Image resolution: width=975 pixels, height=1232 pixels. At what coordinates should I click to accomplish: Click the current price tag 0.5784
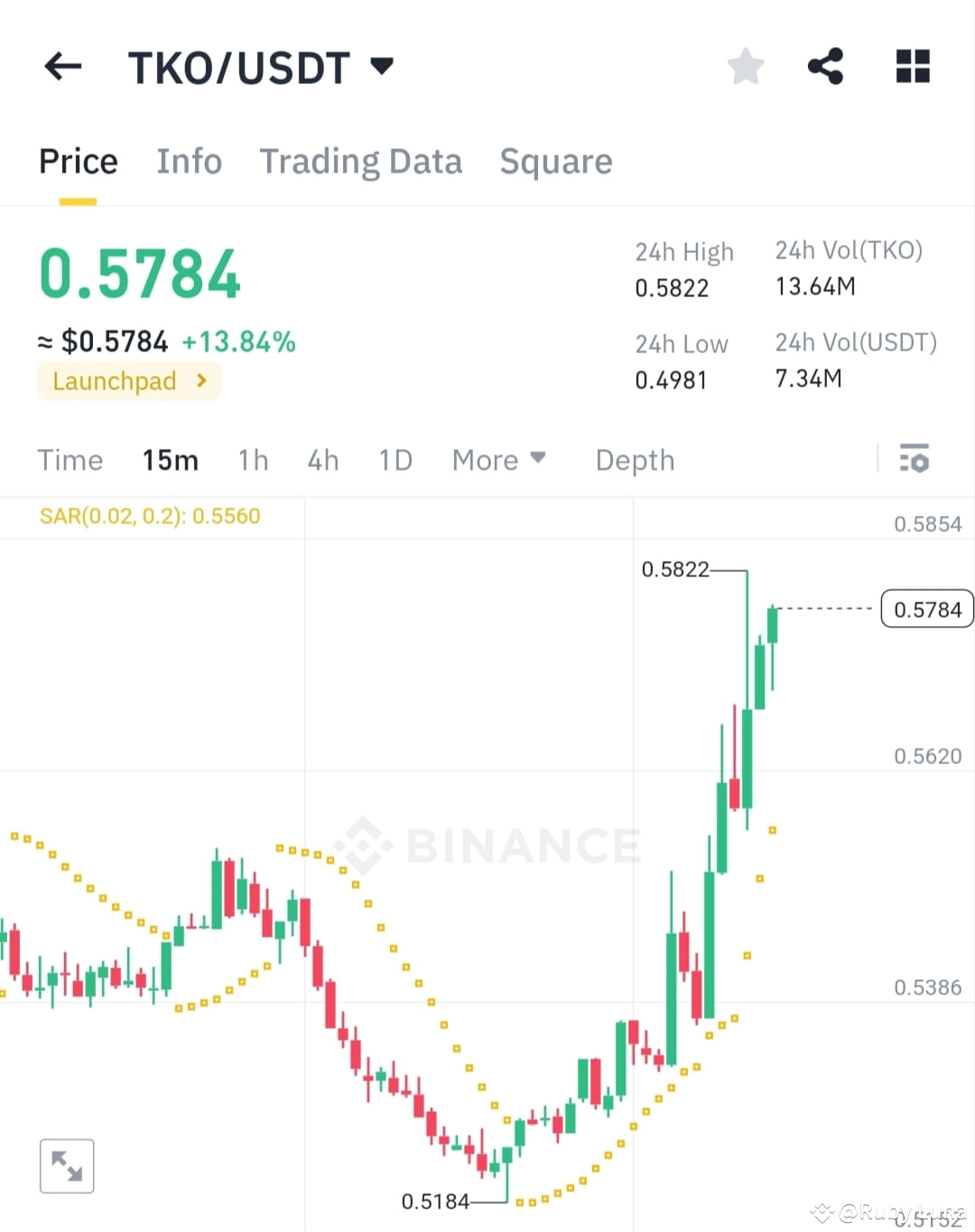(926, 609)
